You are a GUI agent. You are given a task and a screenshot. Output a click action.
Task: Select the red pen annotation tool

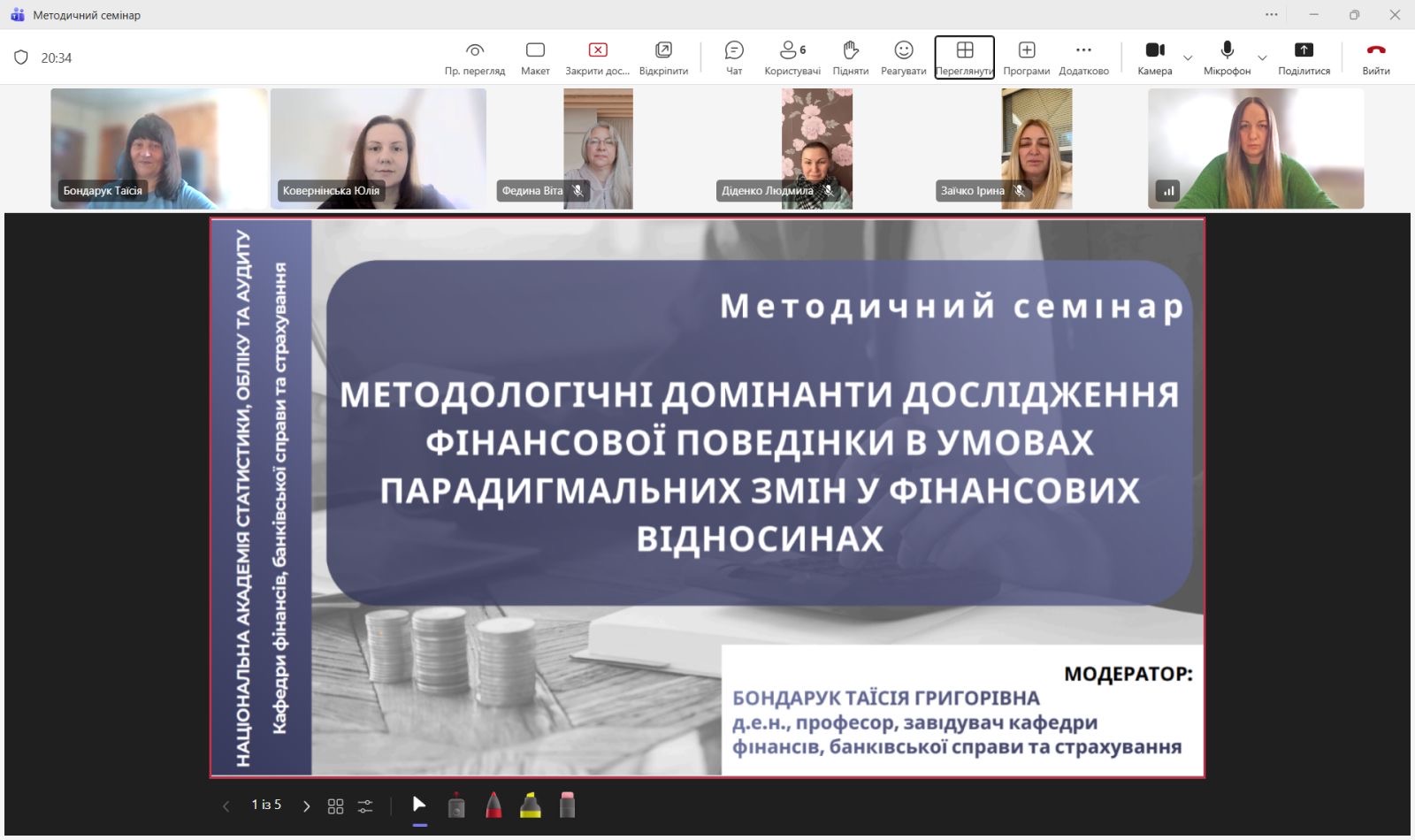493,806
